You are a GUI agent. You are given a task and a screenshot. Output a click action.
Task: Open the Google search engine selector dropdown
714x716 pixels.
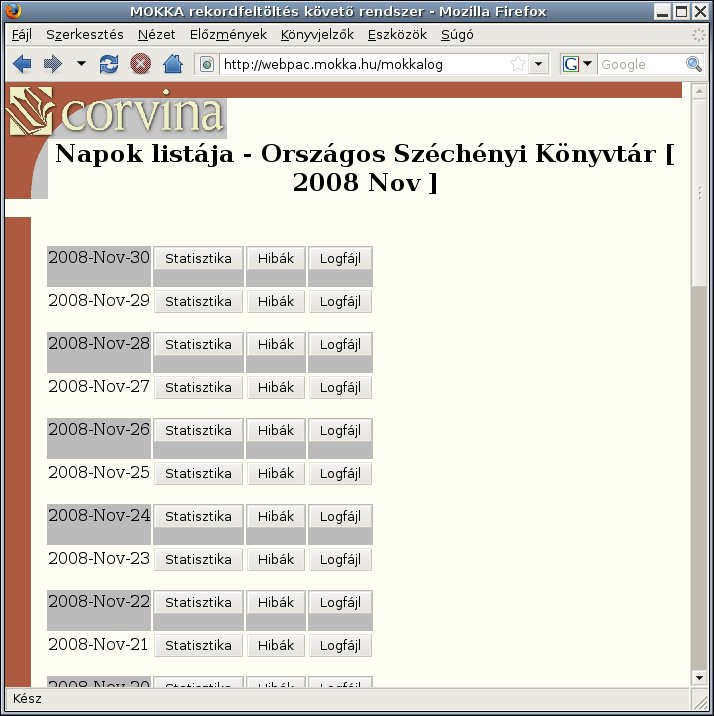point(577,64)
